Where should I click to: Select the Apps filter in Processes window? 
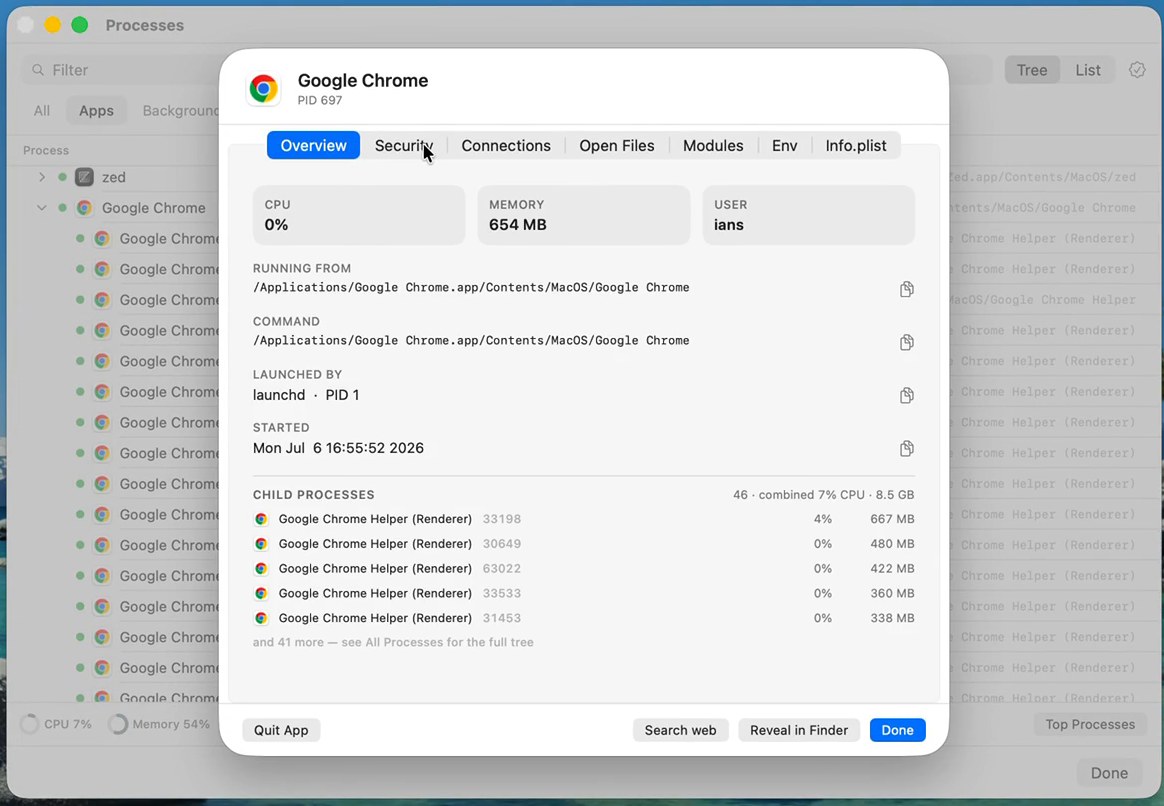coord(97,111)
